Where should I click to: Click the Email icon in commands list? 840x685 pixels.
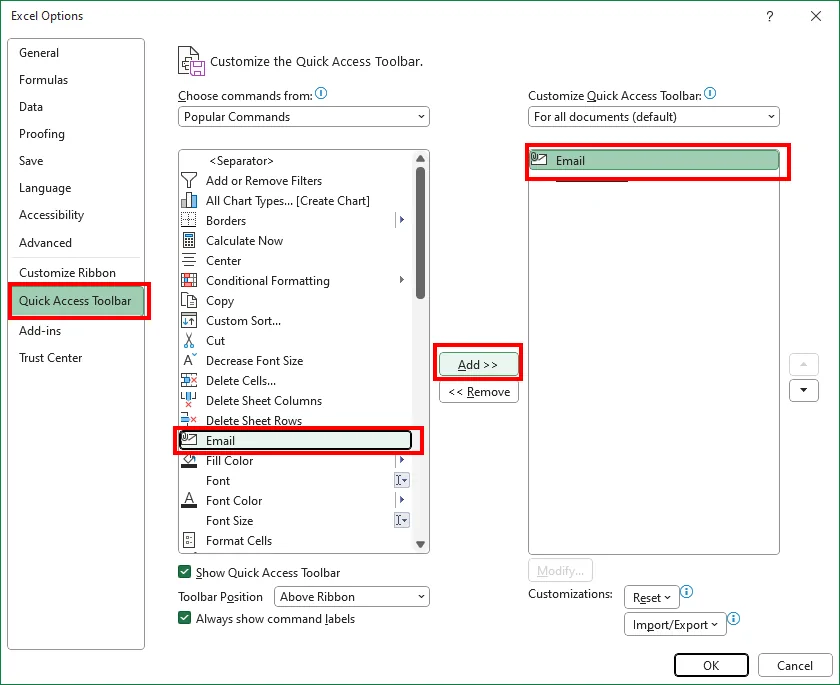click(189, 440)
